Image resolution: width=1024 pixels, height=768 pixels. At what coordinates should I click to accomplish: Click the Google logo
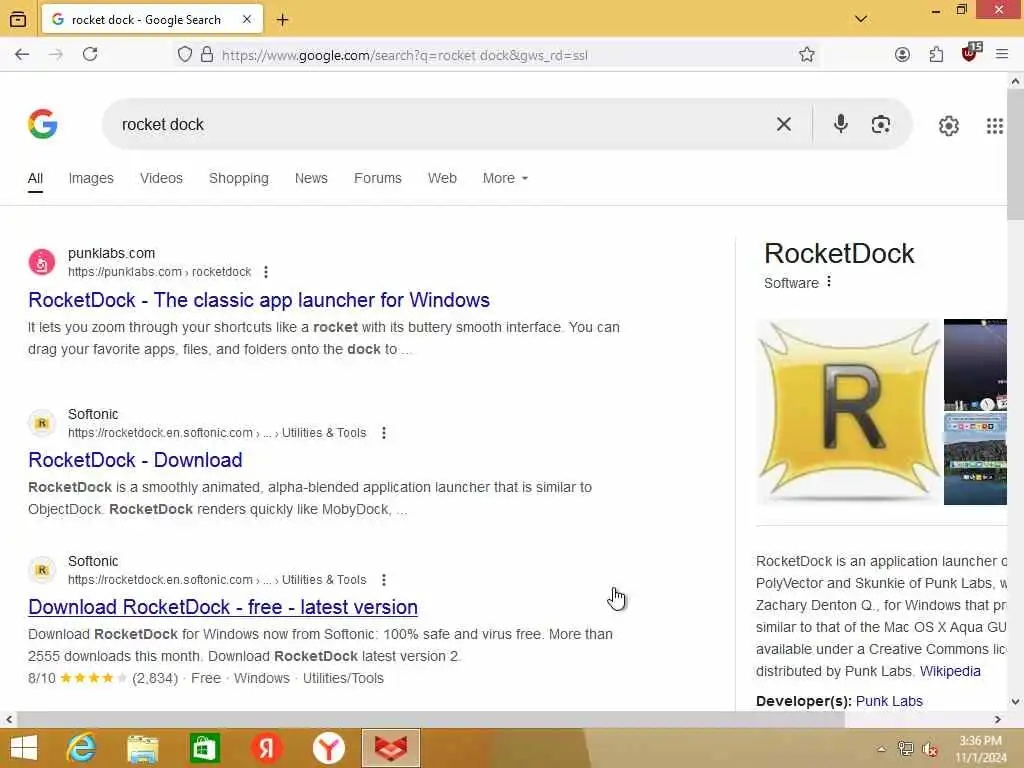(x=43, y=124)
